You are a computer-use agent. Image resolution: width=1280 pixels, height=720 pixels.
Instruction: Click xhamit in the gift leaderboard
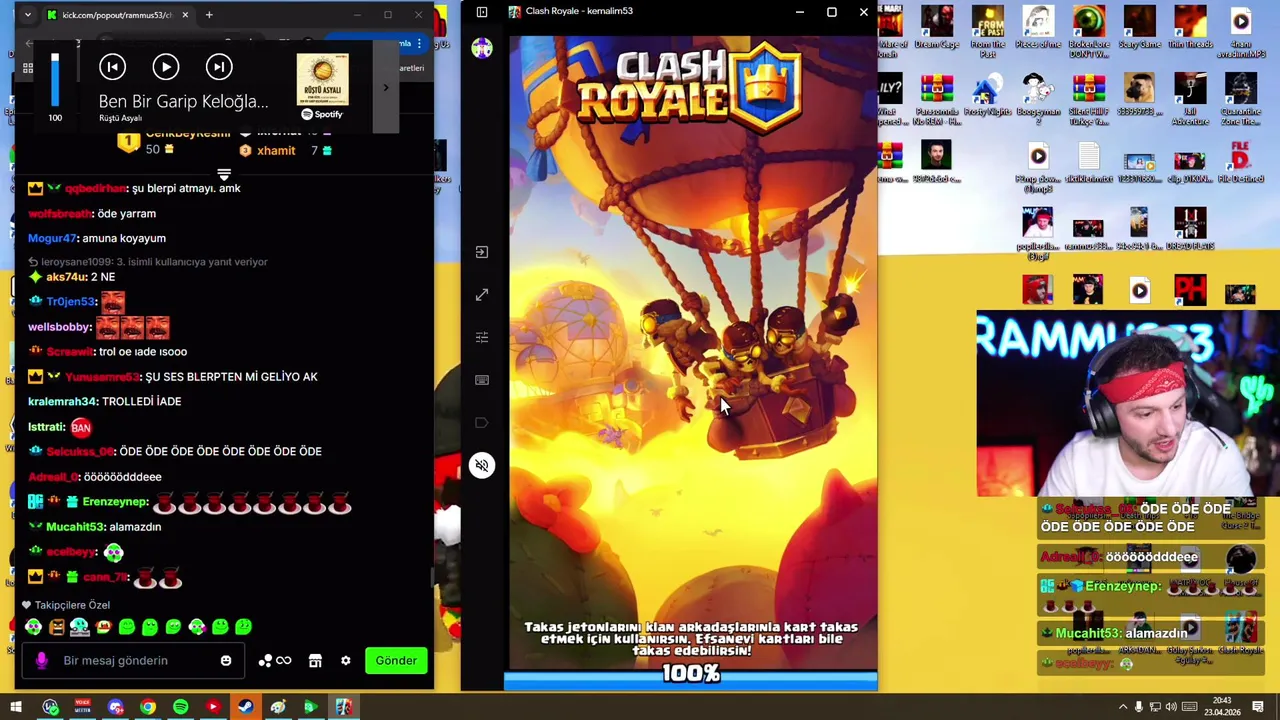click(x=276, y=151)
